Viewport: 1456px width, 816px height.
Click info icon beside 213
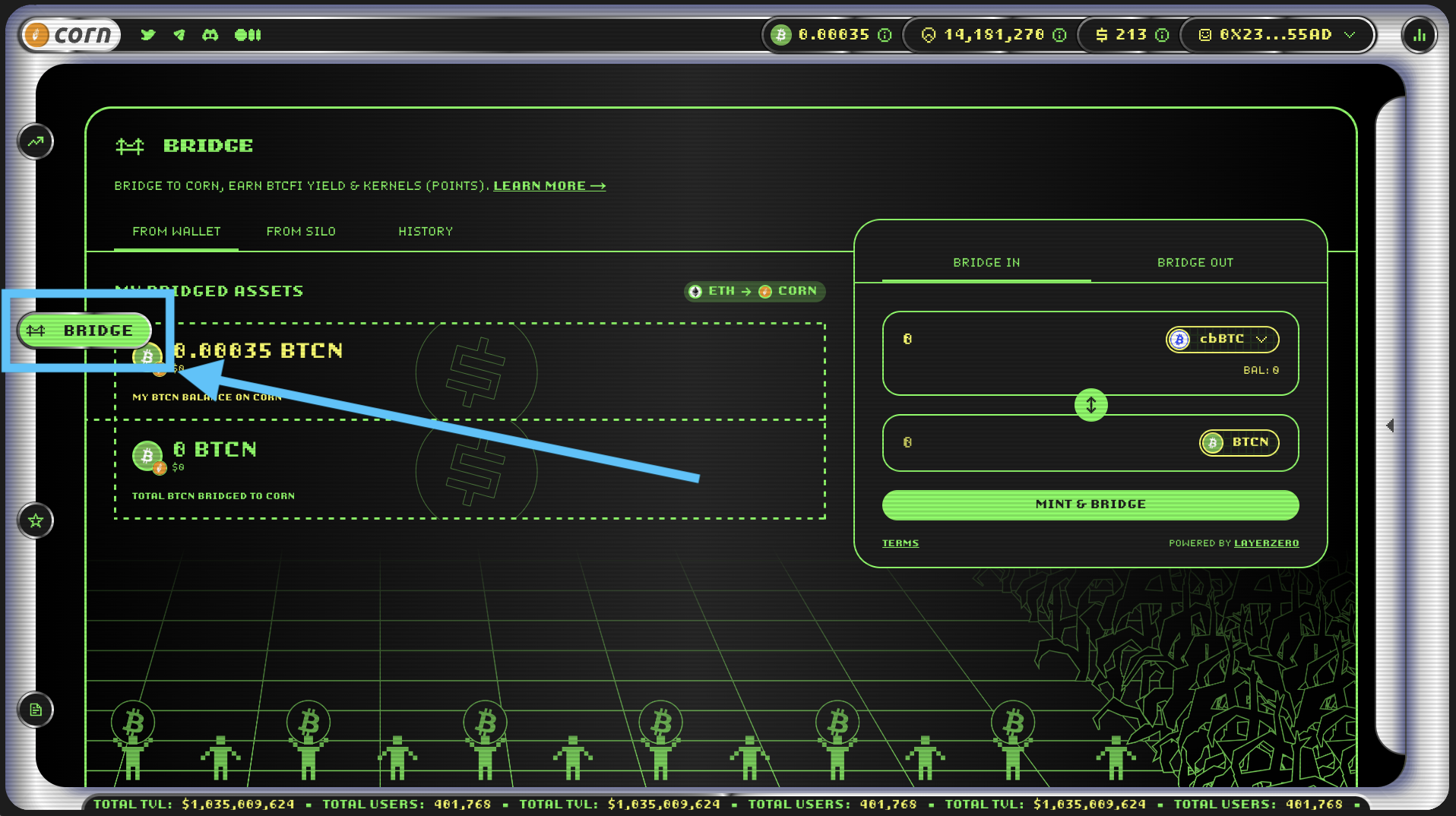pos(1162,35)
